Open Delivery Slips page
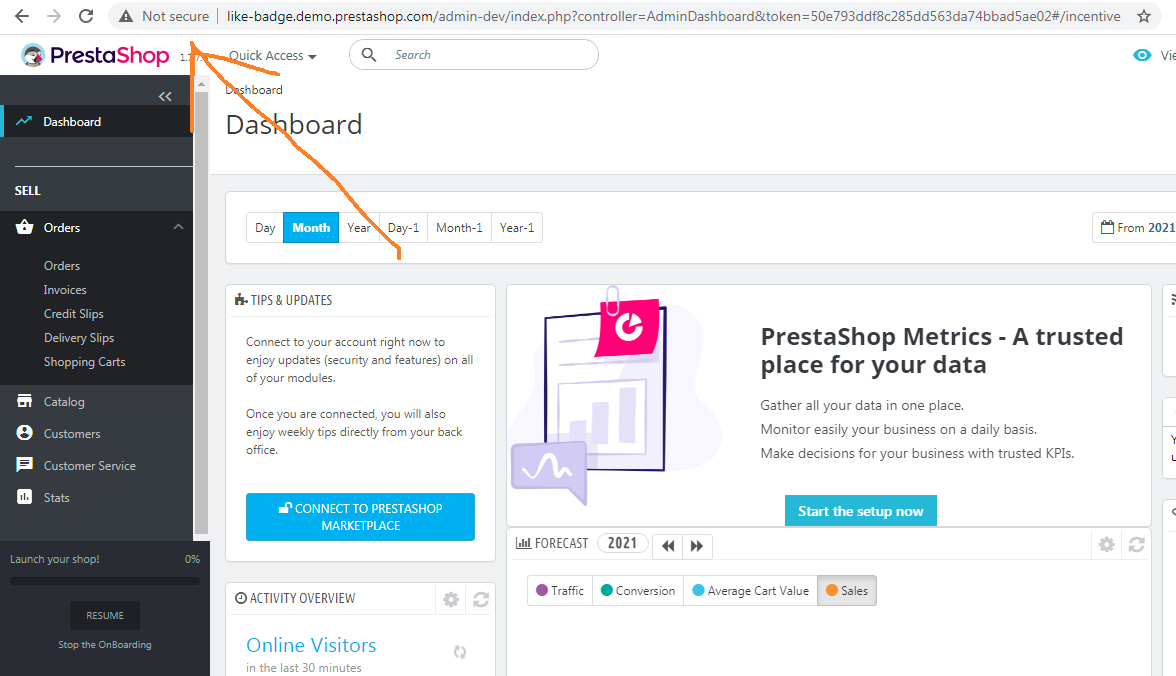This screenshot has width=1176, height=676. pos(79,338)
